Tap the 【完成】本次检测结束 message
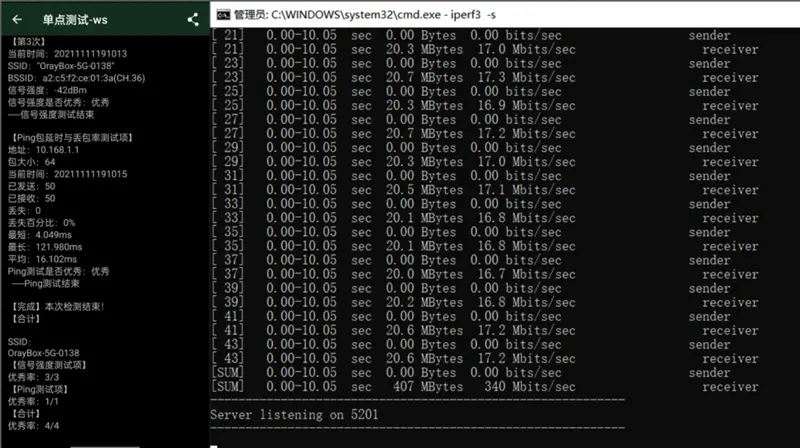The height and width of the screenshot is (448, 800). [58, 307]
